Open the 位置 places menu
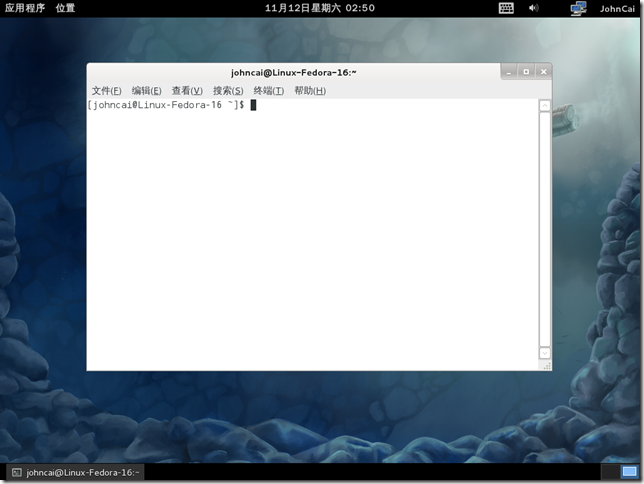Image resolution: width=644 pixels, height=484 pixels. [x=65, y=8]
